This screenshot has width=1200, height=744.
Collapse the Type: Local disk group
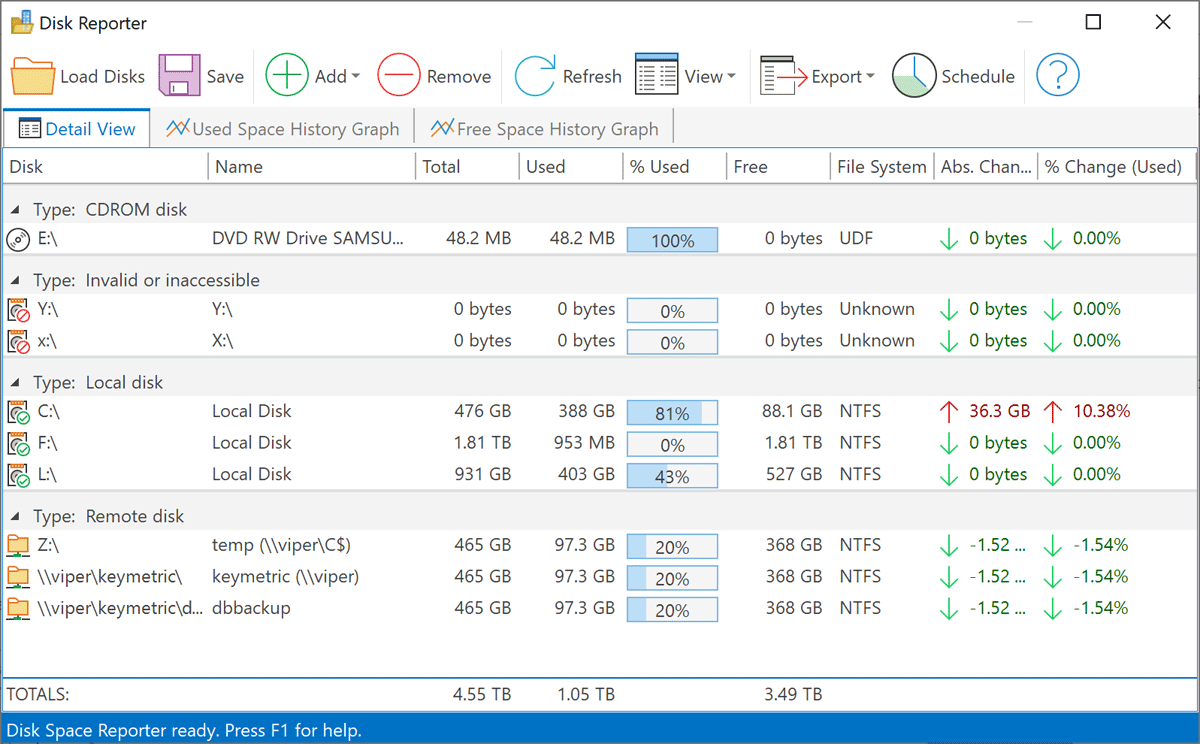[x=17, y=383]
